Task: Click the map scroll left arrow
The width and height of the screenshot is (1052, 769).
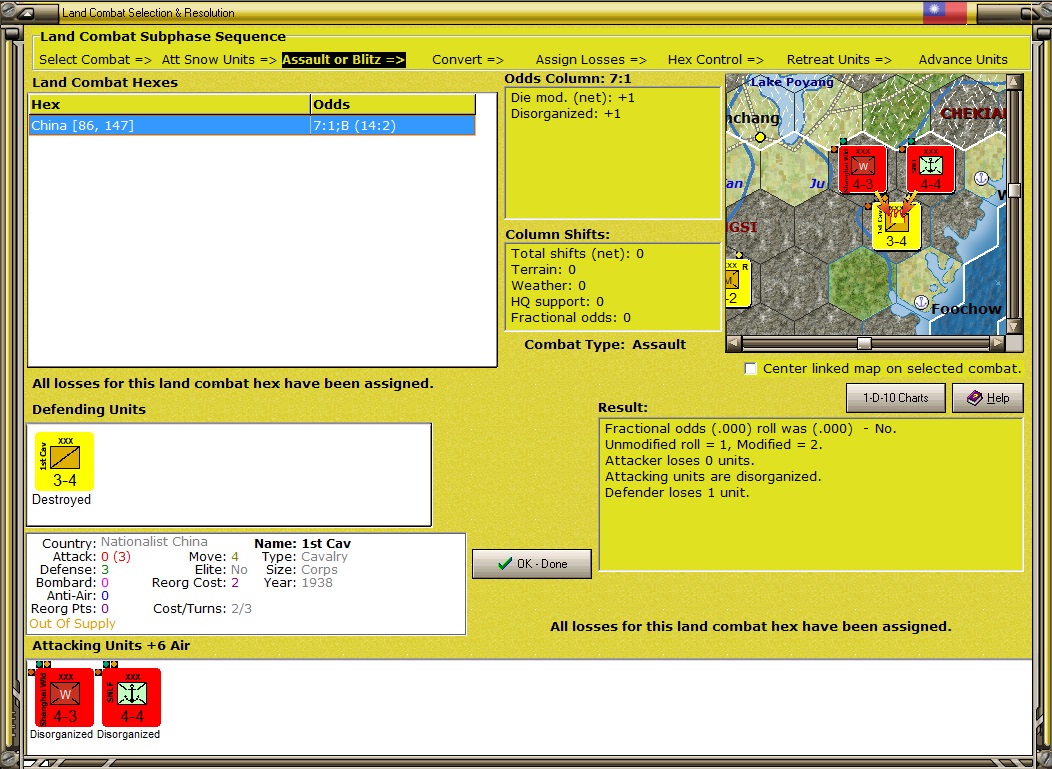Action: [734, 343]
